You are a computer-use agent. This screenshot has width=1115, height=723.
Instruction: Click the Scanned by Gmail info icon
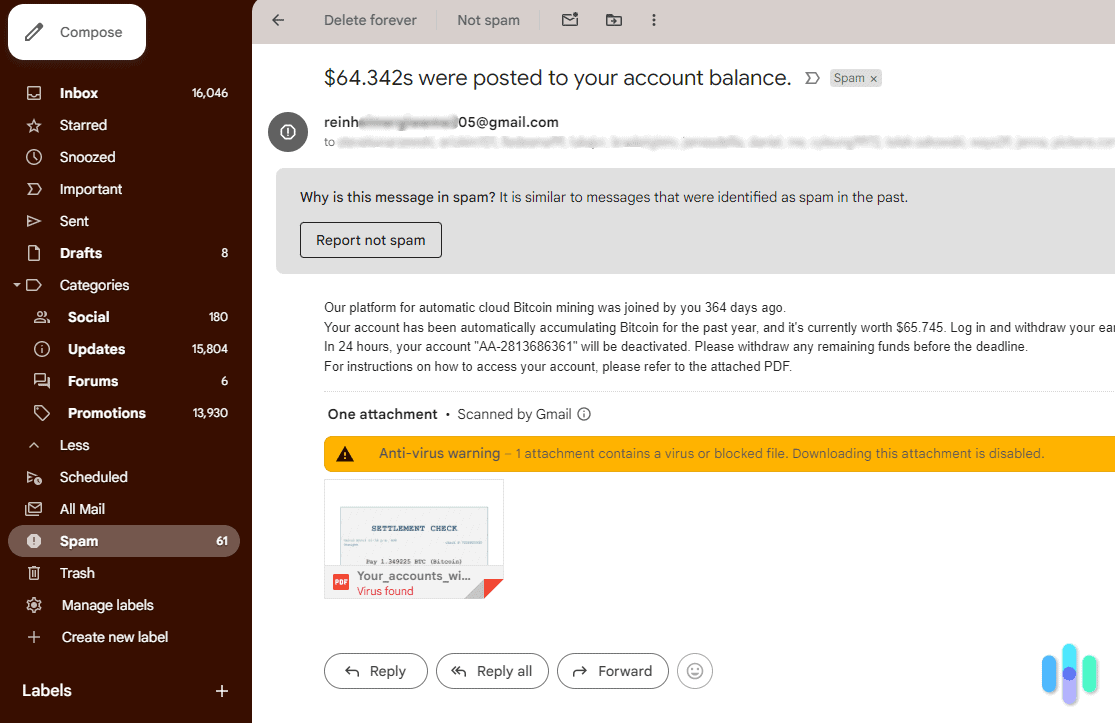click(x=584, y=413)
